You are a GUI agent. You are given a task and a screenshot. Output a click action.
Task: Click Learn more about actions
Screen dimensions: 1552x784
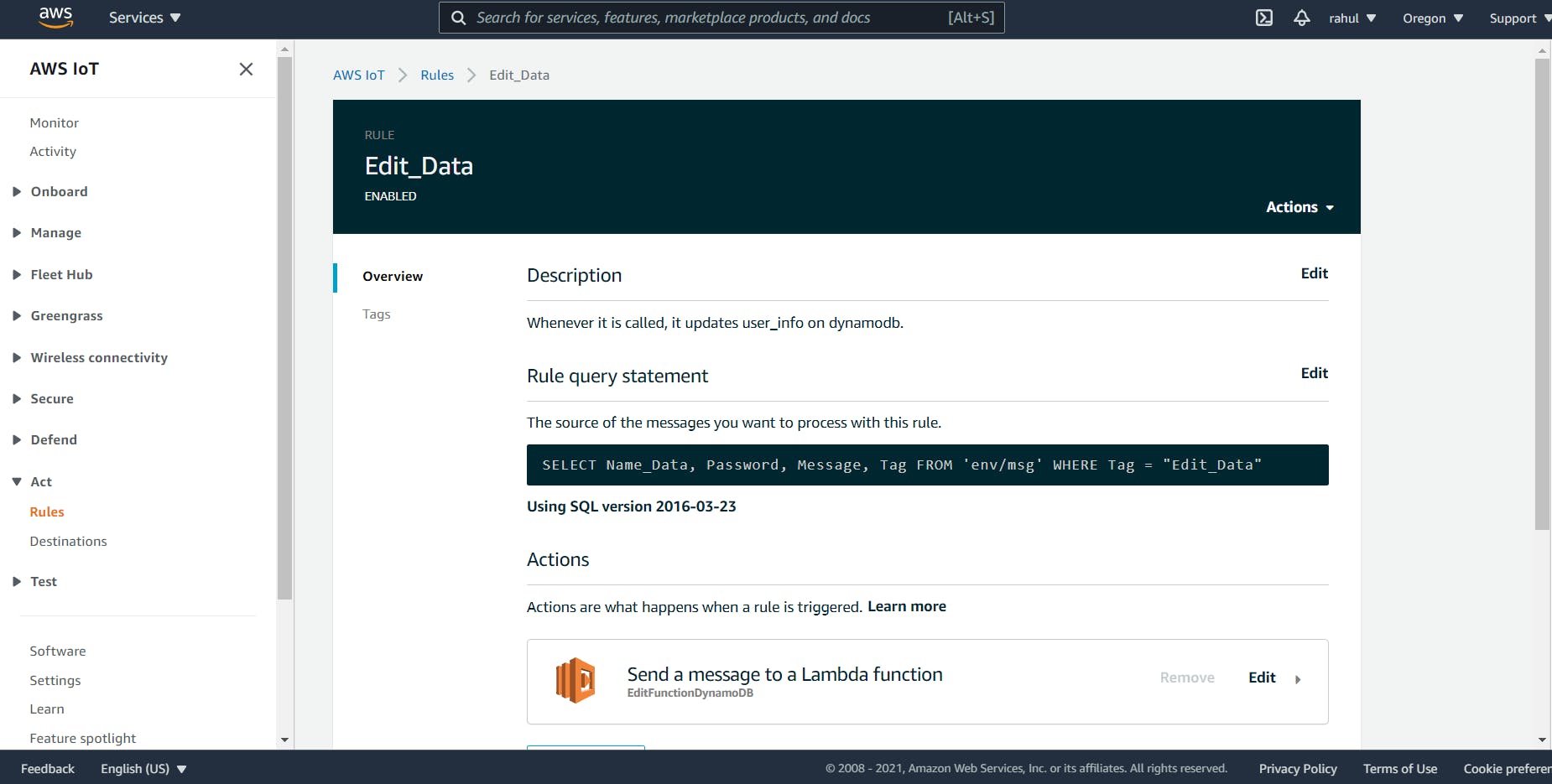(907, 606)
